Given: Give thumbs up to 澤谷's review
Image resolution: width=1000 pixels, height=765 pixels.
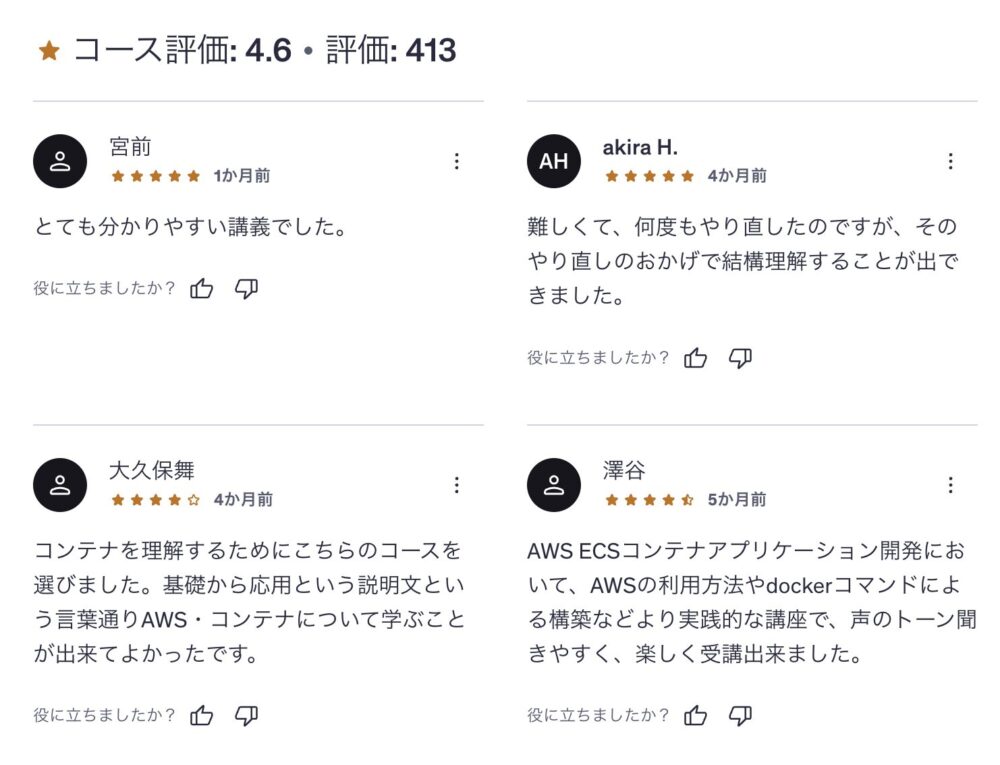Looking at the screenshot, I should click(x=696, y=715).
